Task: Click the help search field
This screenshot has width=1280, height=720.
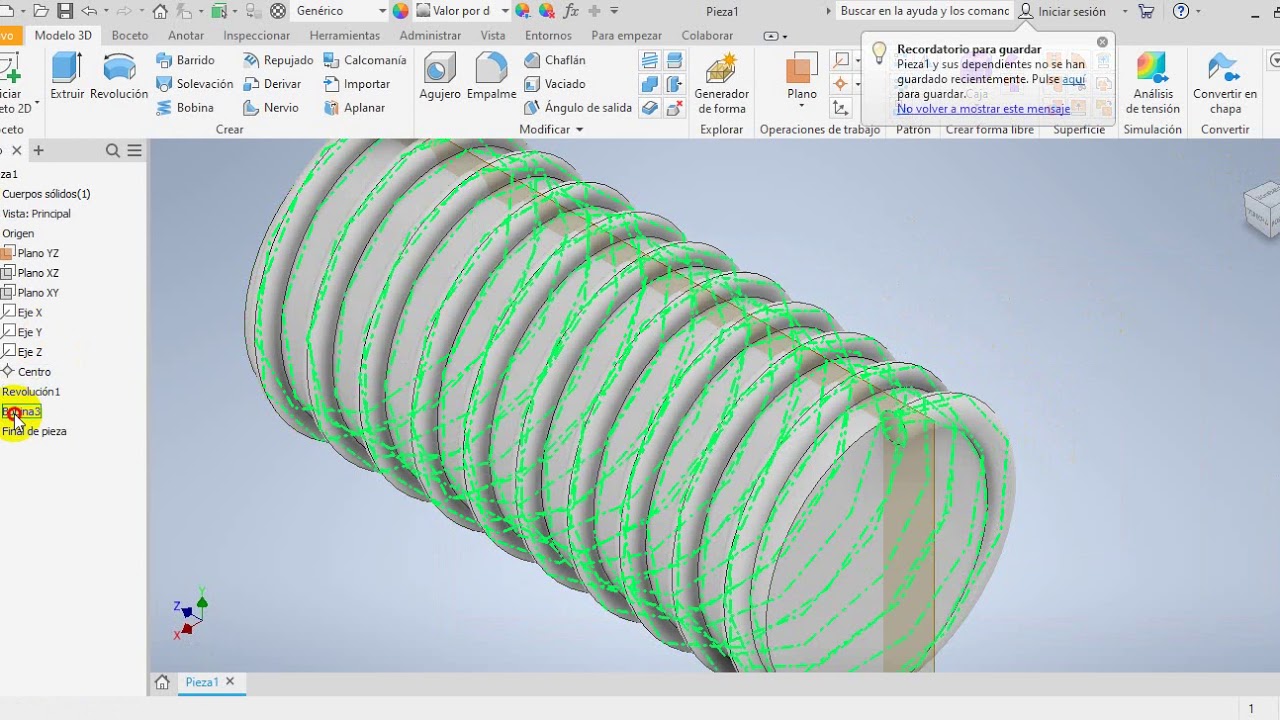Action: pos(924,11)
